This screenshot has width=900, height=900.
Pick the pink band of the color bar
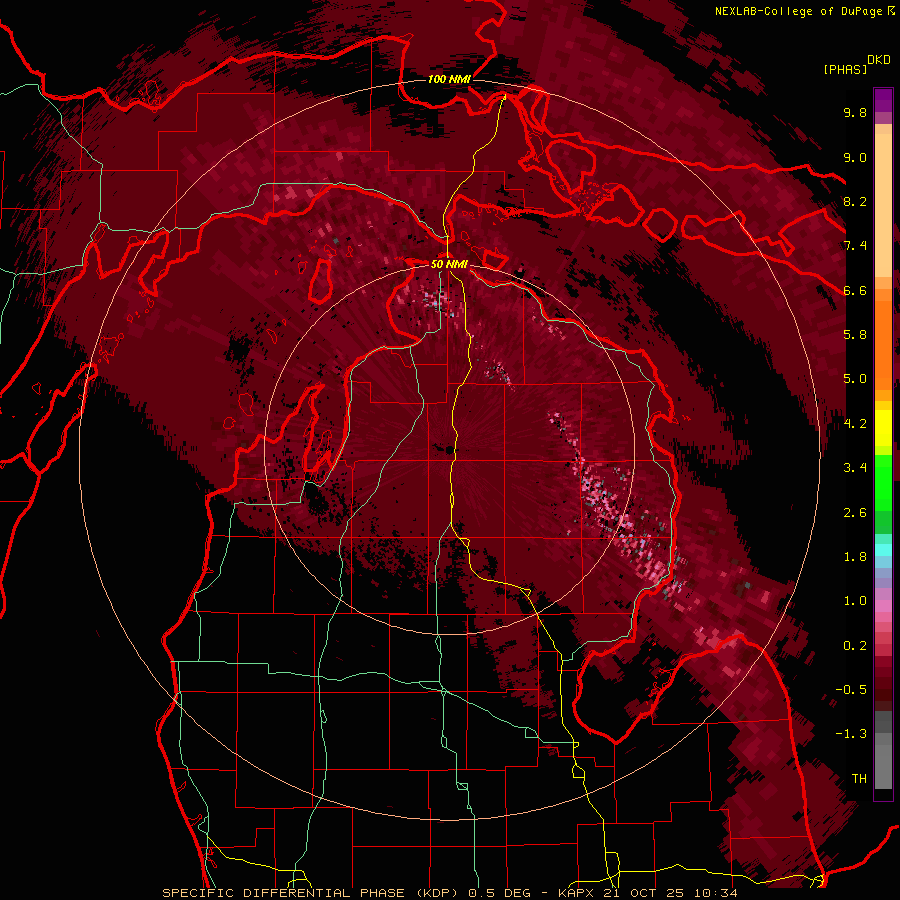(883, 605)
